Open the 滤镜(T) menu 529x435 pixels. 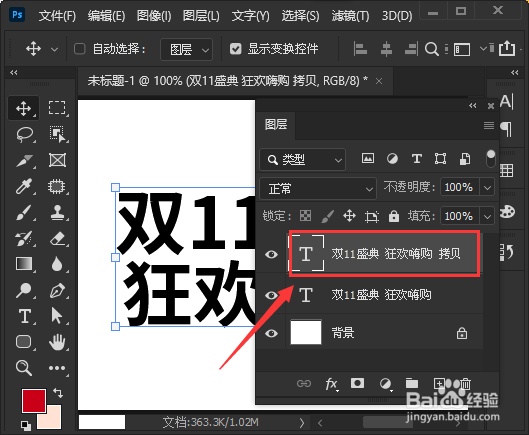[x=350, y=16]
